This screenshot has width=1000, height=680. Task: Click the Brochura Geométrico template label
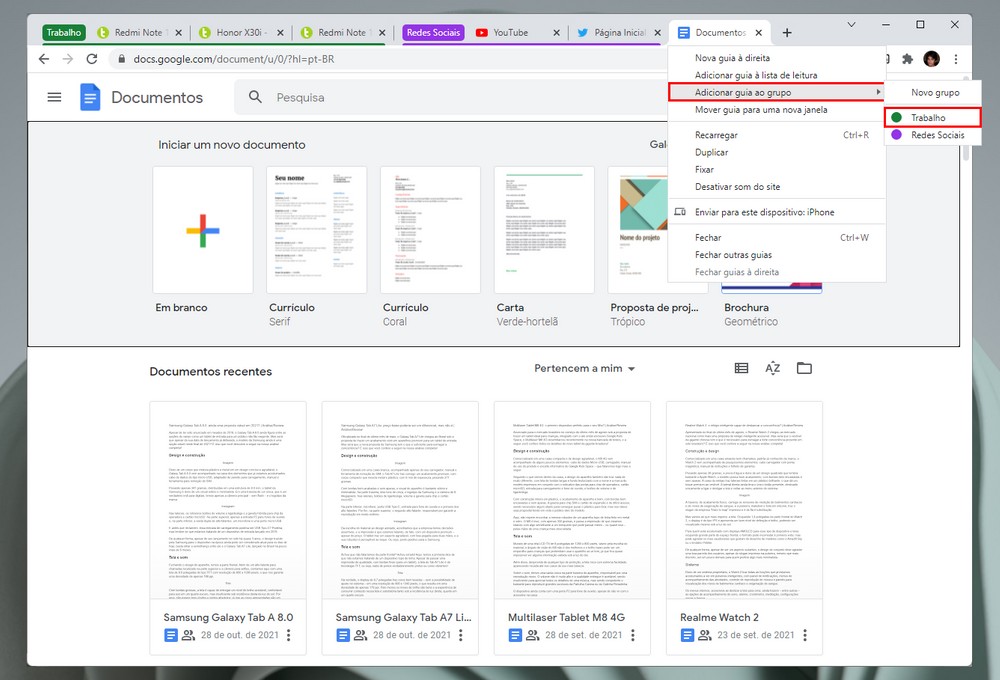pyautogui.click(x=751, y=314)
